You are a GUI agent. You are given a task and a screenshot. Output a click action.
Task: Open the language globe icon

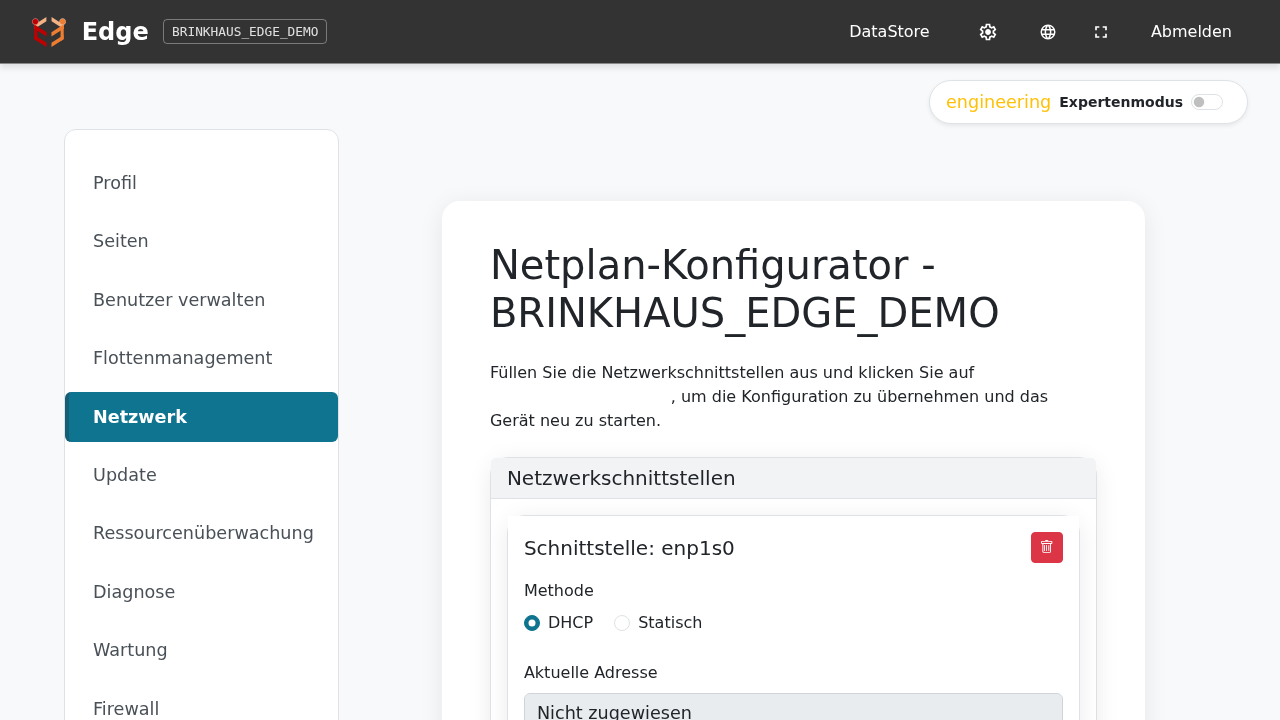pos(1048,32)
